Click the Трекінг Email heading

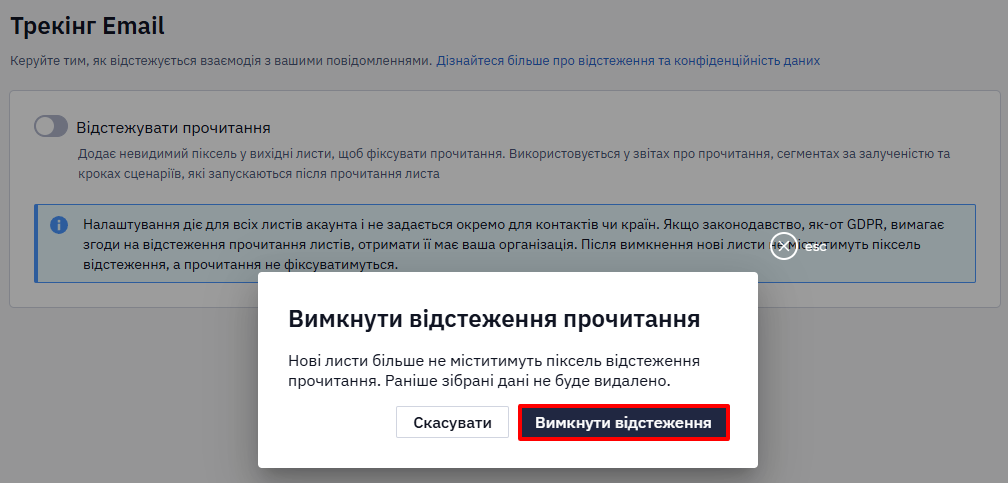tap(87, 26)
